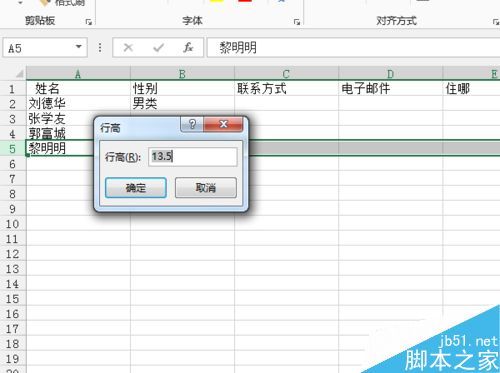This screenshot has height=373, width=500.
Task: Click cell containing 张学友
Action: point(60,119)
